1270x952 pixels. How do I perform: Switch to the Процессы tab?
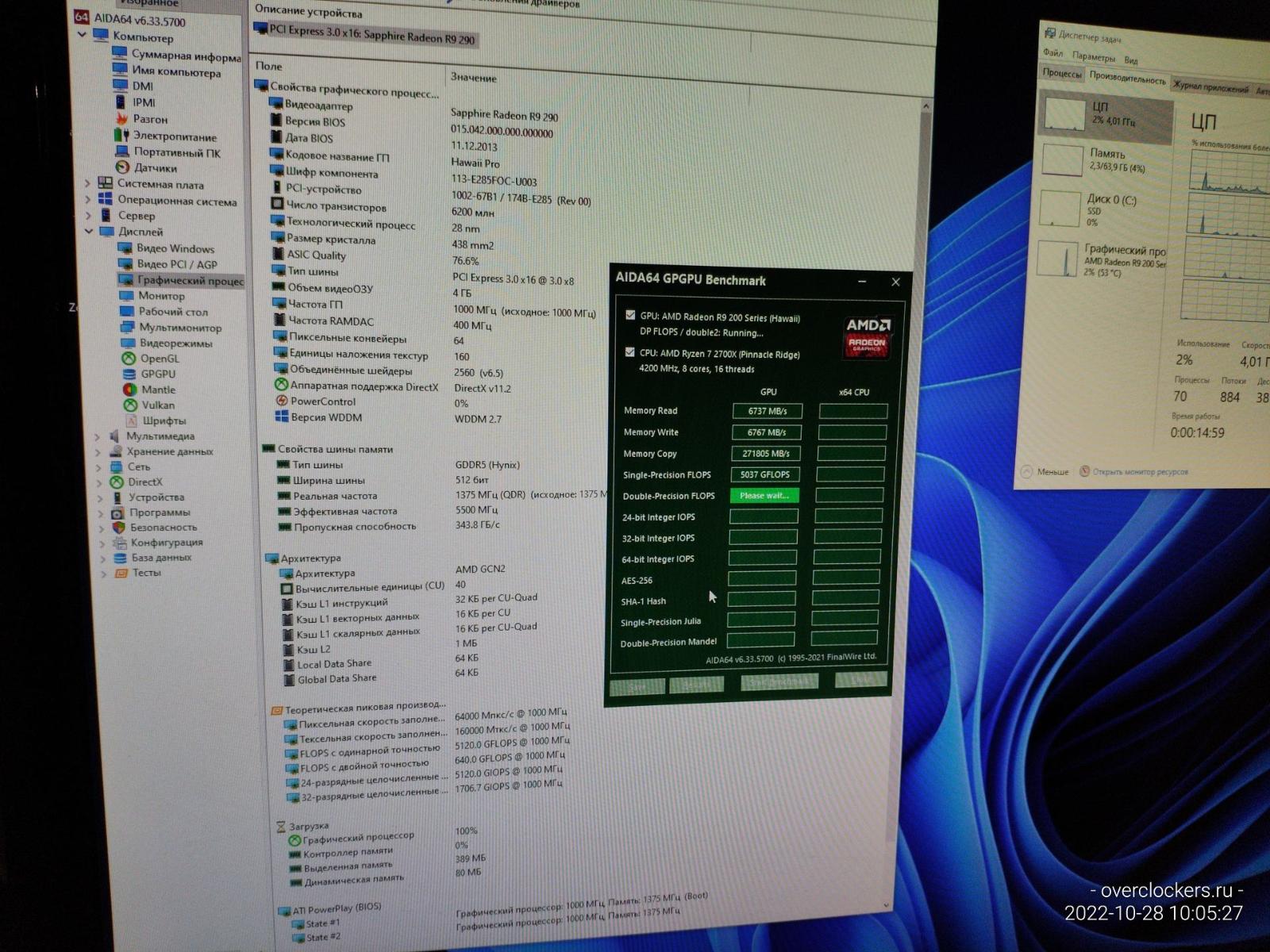click(x=1062, y=73)
